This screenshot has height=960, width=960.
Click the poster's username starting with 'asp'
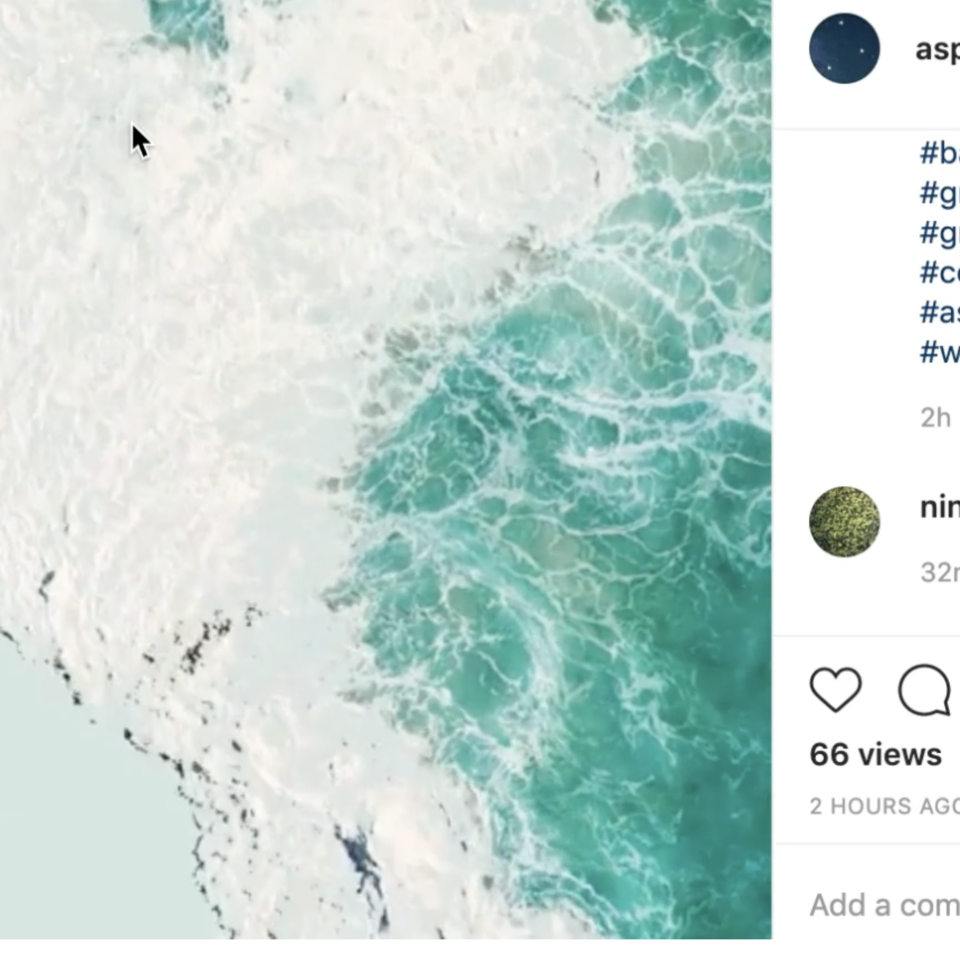937,49
